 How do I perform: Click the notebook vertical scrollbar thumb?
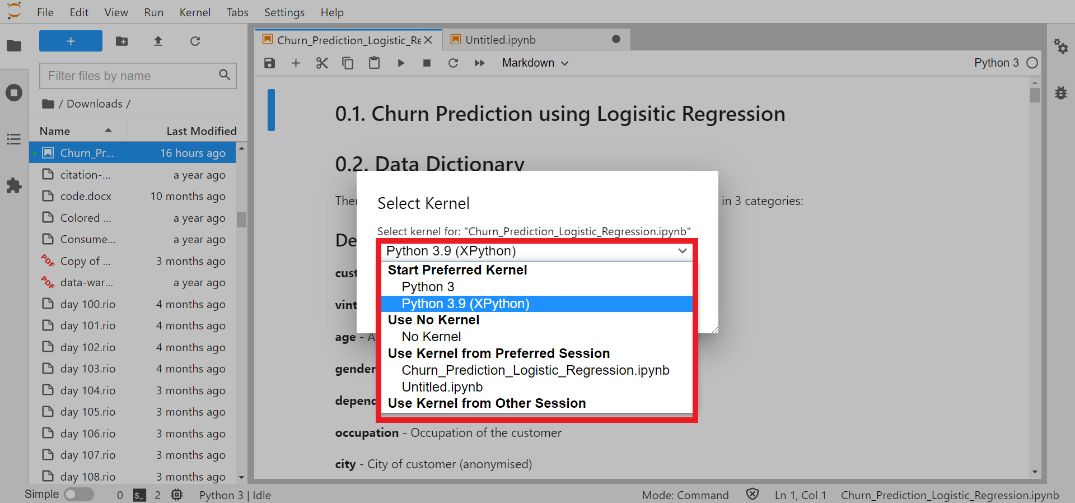(1035, 94)
